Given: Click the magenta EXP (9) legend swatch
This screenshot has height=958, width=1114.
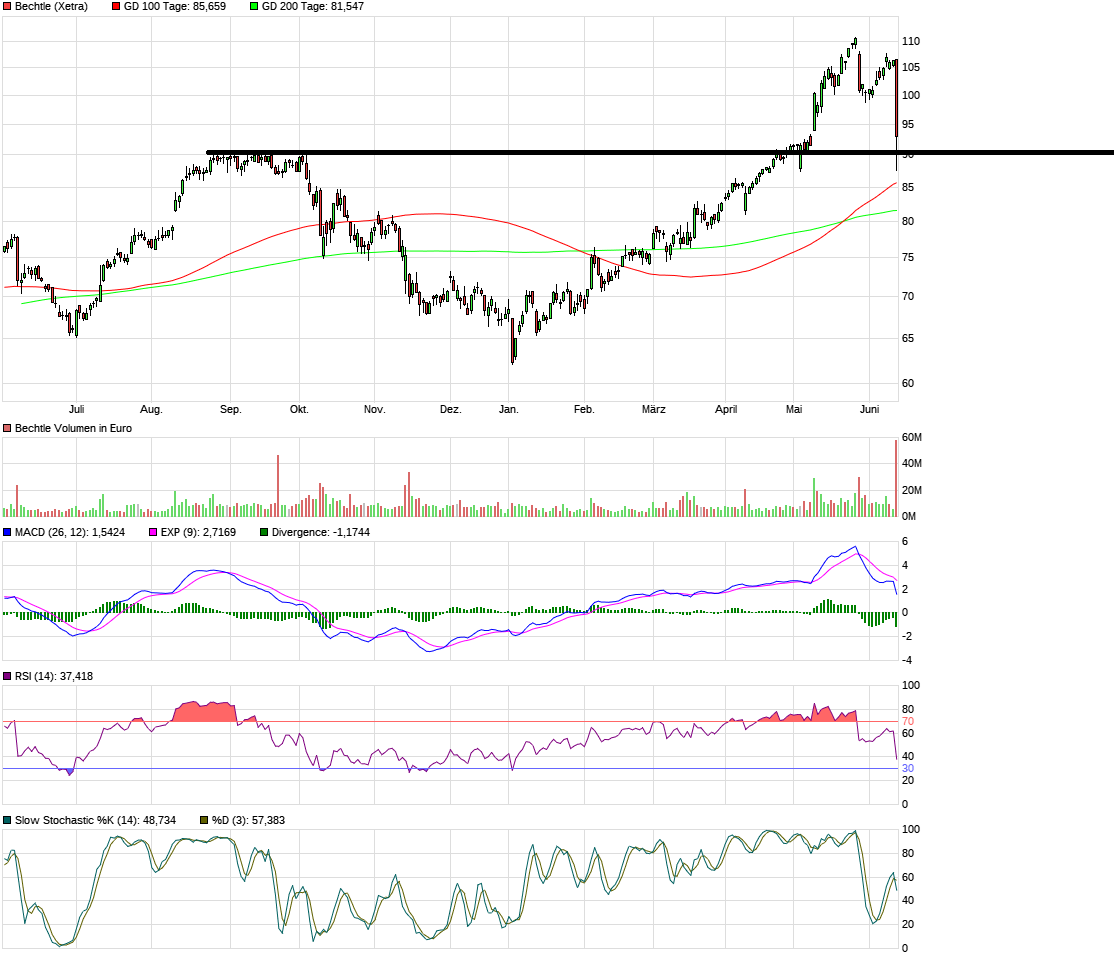Looking at the screenshot, I should (x=153, y=532).
